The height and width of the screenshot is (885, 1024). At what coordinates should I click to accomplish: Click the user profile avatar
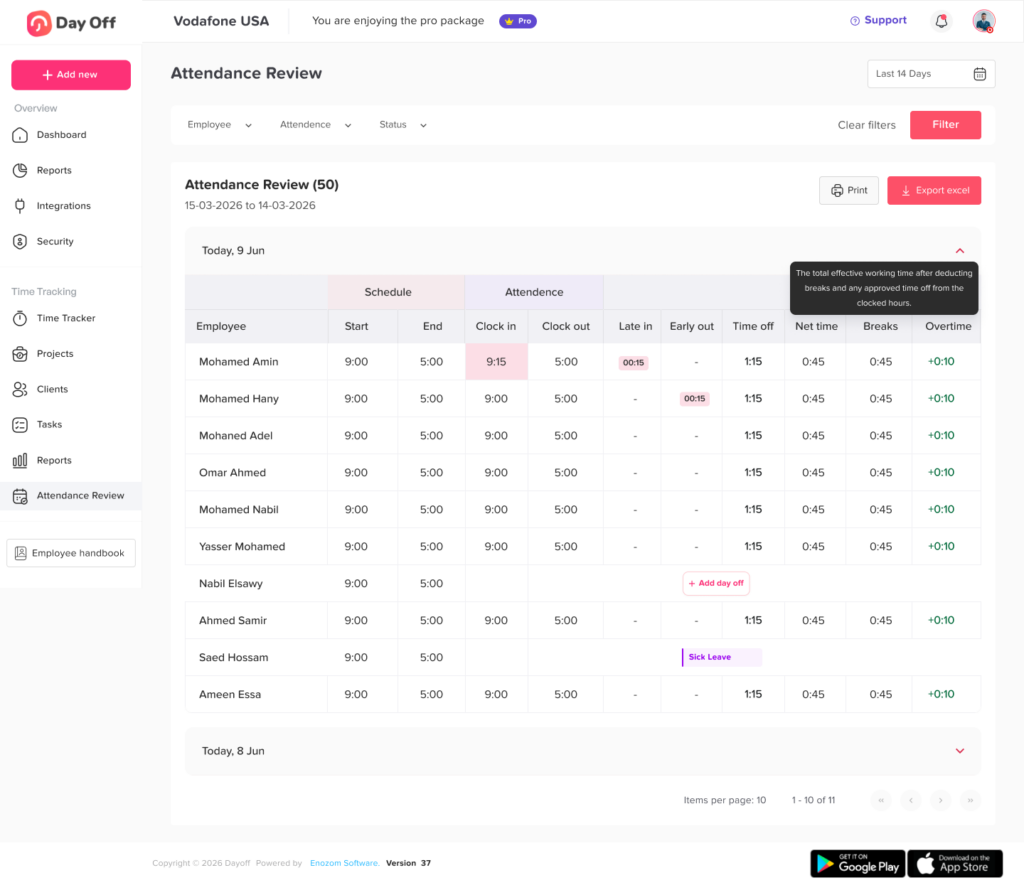click(984, 21)
